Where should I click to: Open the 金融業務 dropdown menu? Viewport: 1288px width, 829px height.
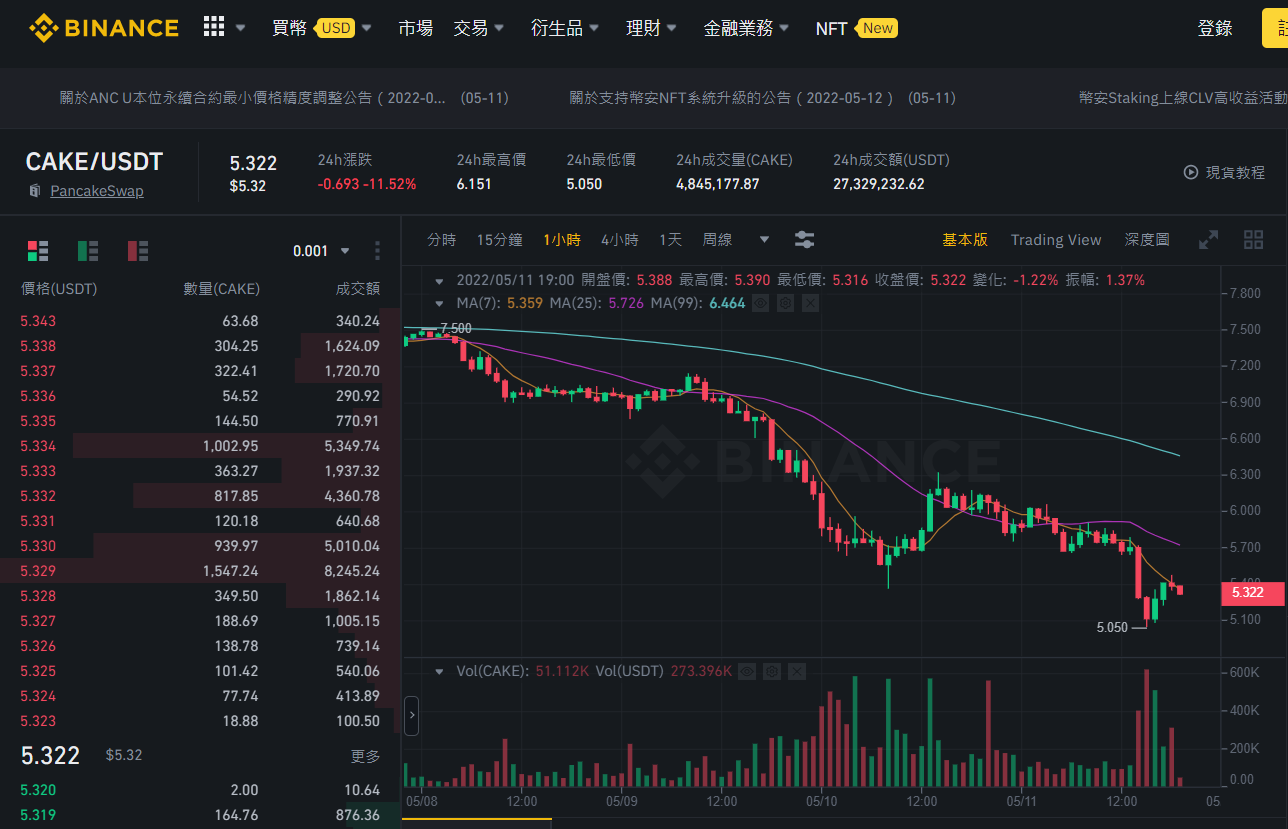747,28
